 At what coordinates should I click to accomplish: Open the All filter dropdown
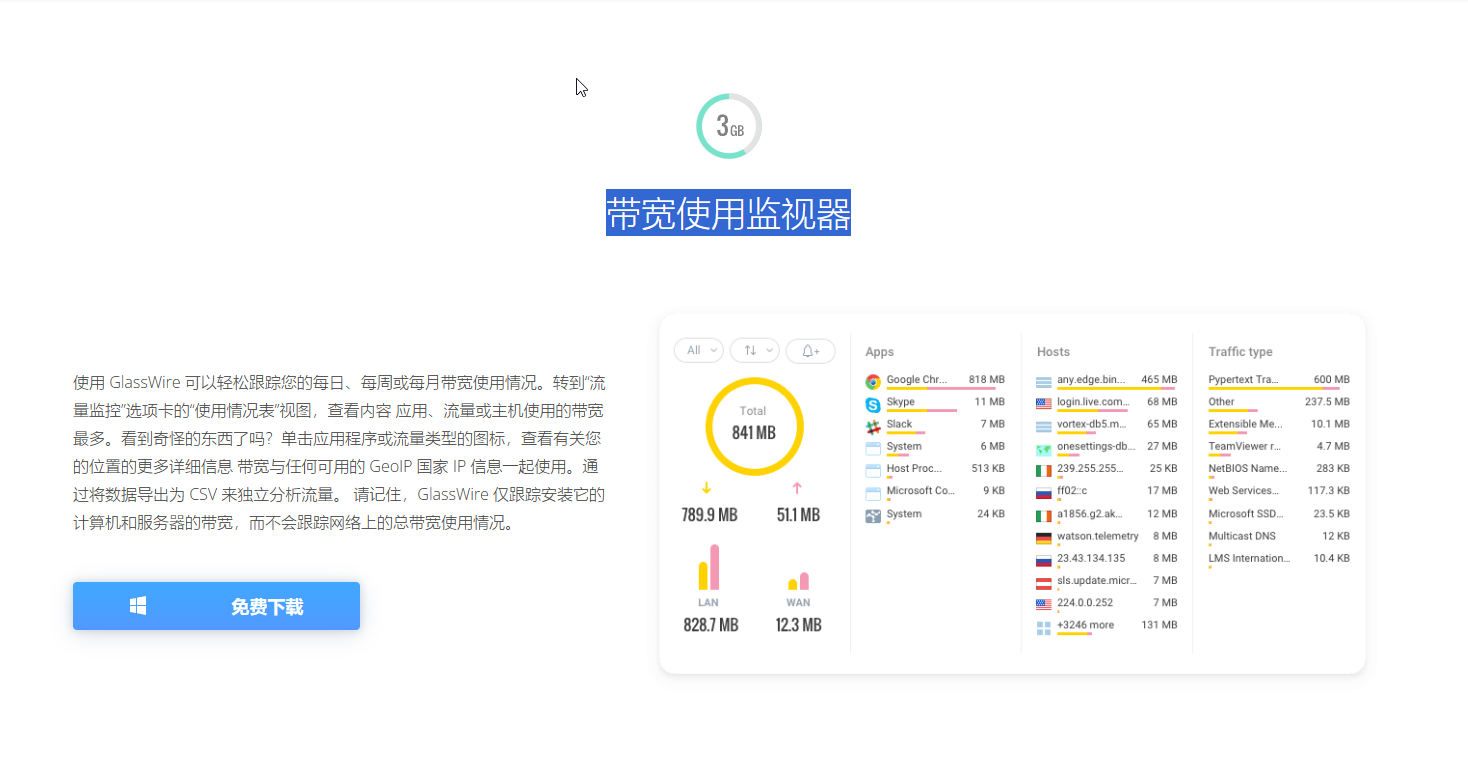(x=698, y=350)
